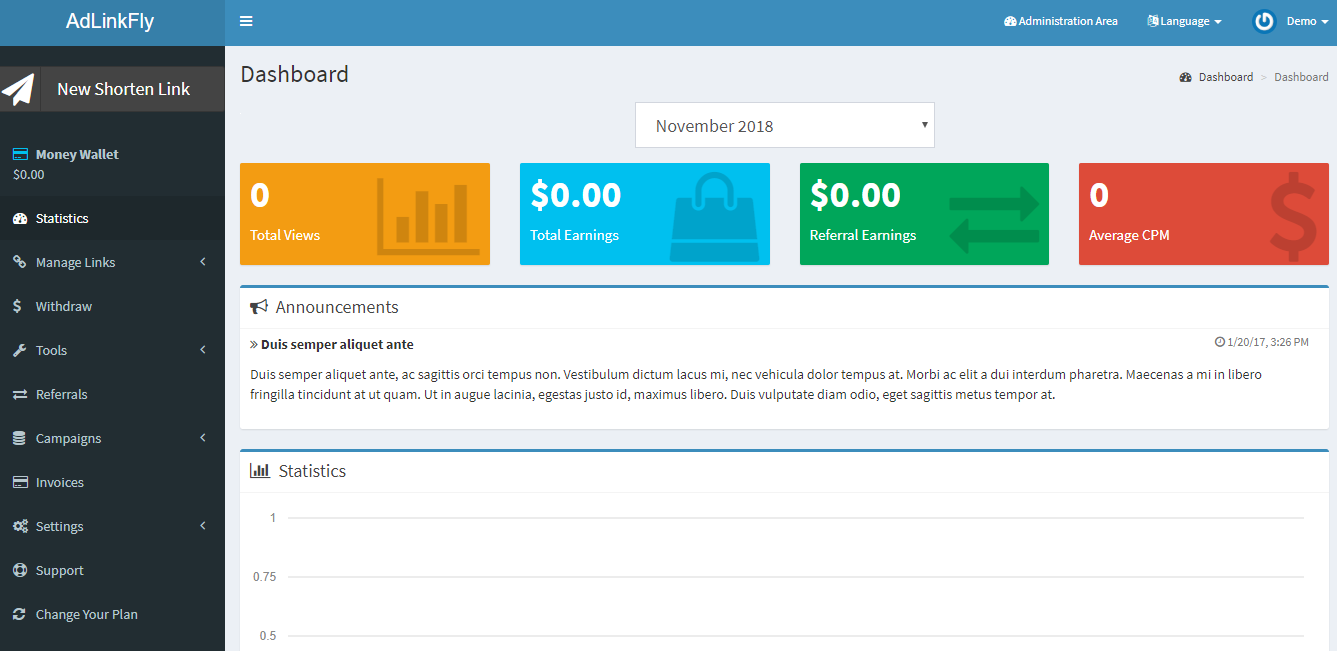Click the paper plane icon beside New Shorten Link

[18, 89]
